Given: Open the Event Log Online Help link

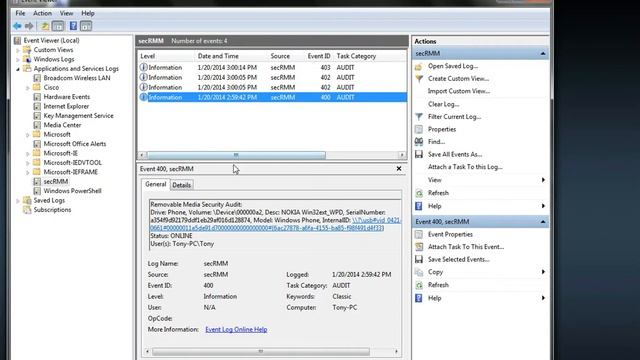Looking at the screenshot, I should [236, 329].
